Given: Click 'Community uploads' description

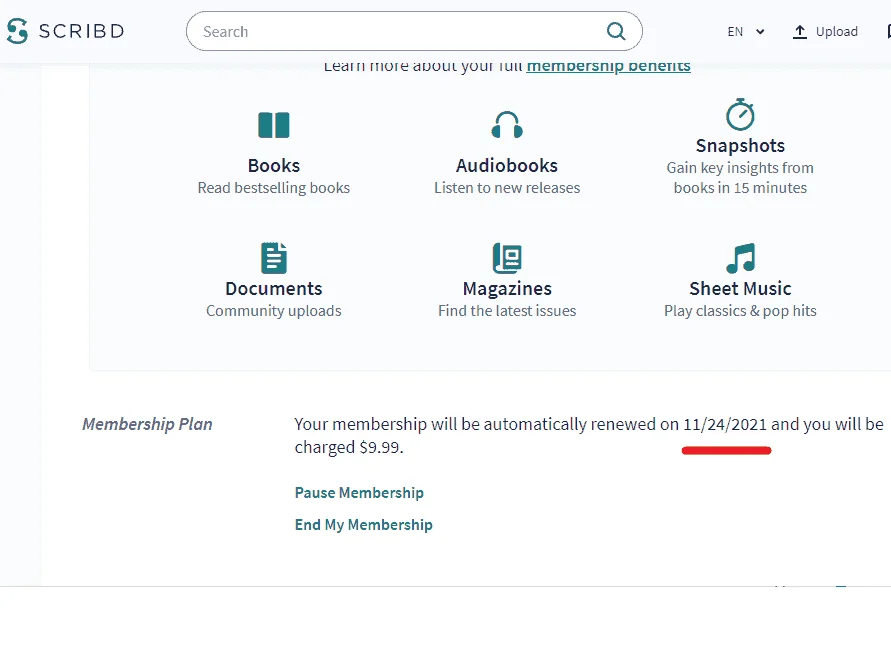Looking at the screenshot, I should click(274, 311).
